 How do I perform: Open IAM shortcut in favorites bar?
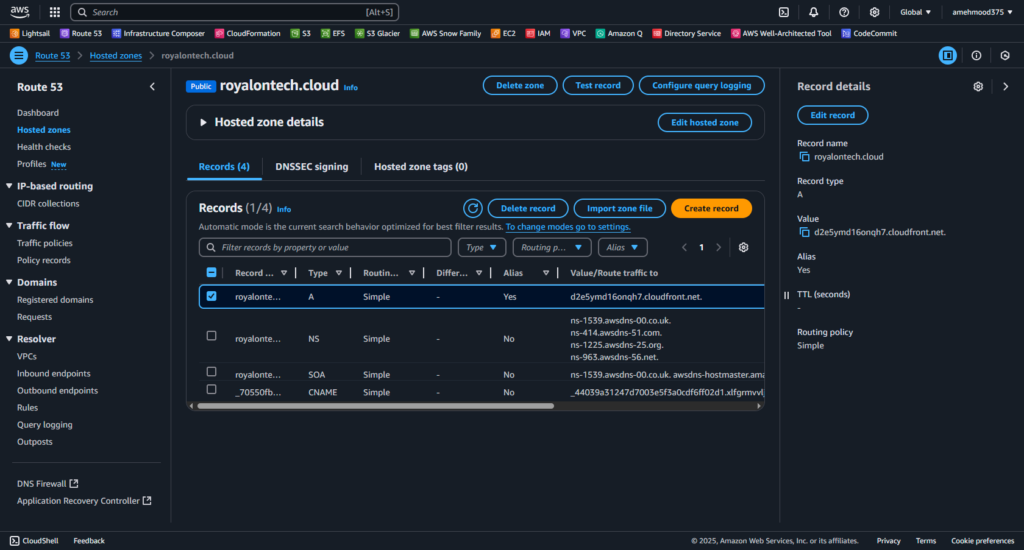(x=538, y=33)
